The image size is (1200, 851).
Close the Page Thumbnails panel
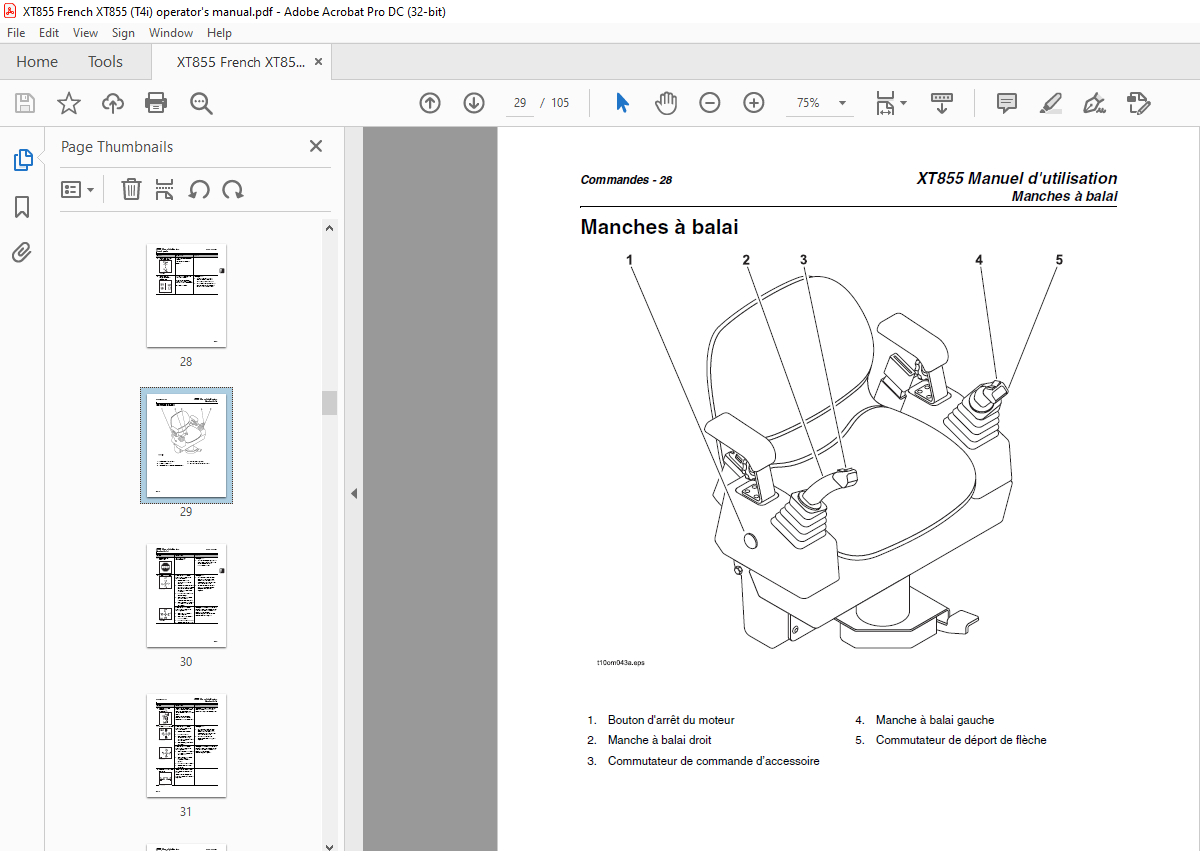coord(316,146)
